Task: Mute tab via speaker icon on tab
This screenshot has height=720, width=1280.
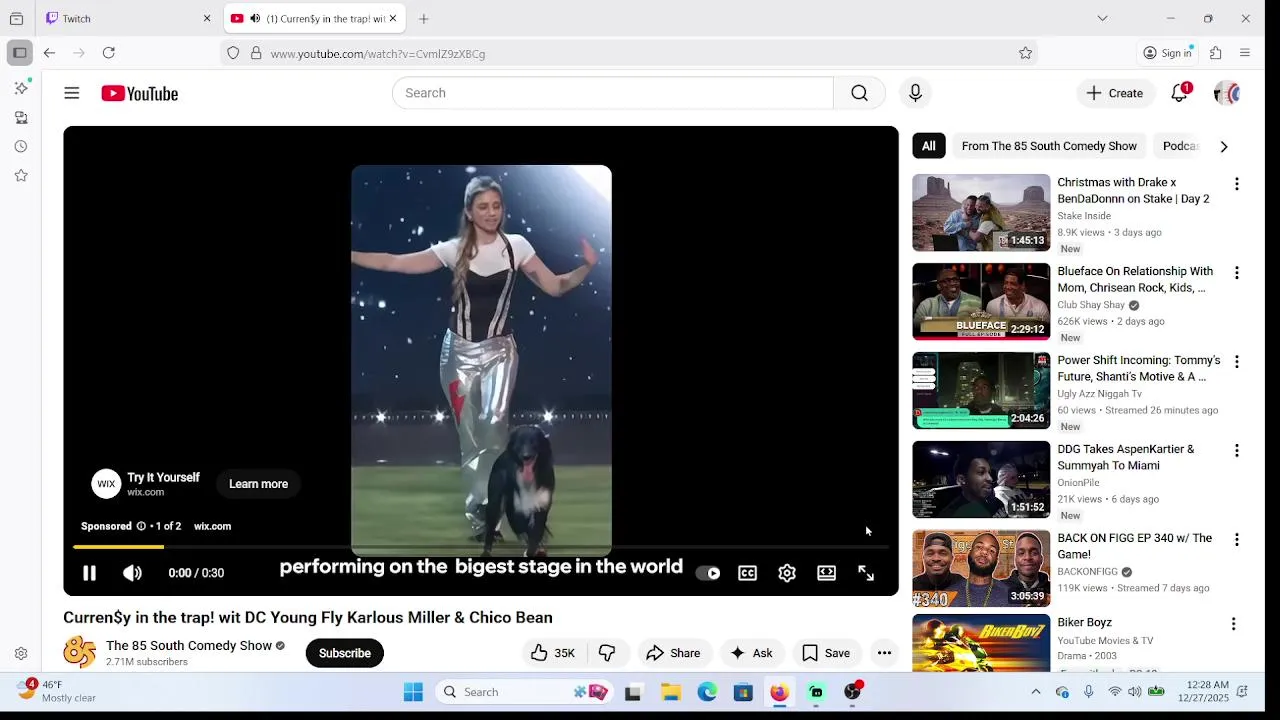Action: tap(255, 18)
